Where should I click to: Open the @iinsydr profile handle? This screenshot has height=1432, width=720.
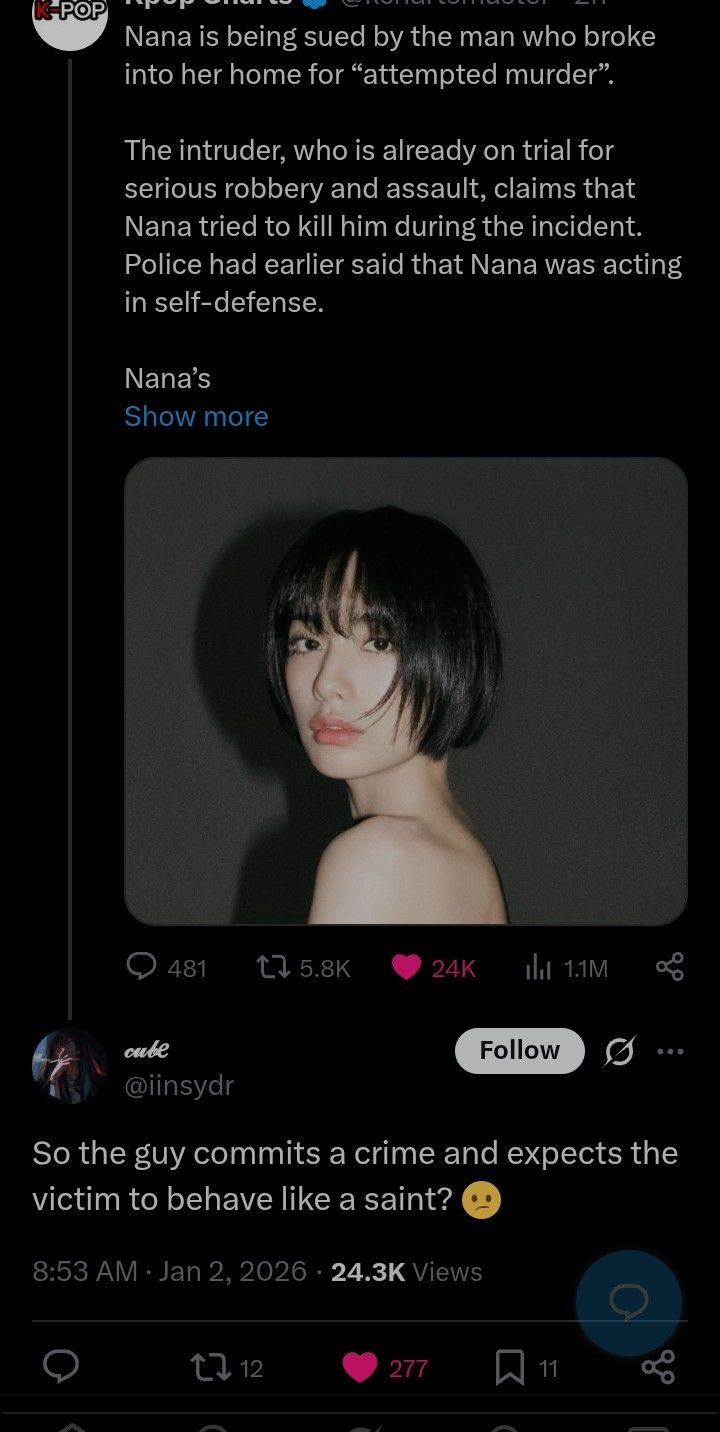tap(179, 1085)
